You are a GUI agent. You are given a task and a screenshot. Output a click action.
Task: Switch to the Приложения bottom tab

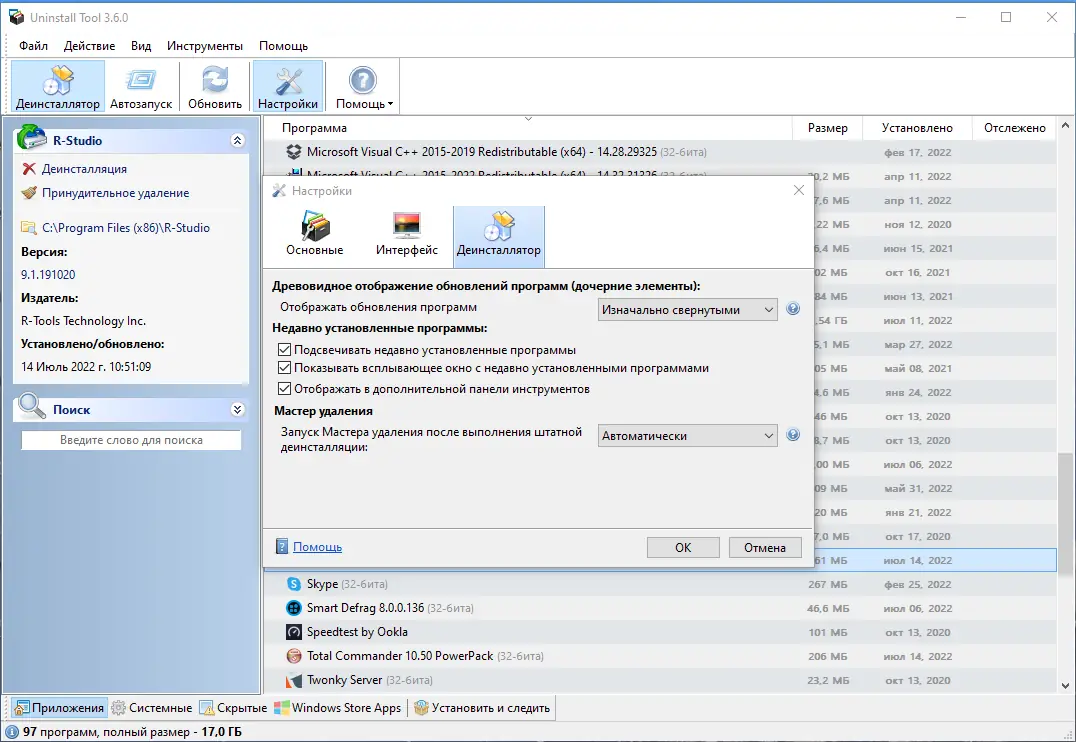pyautogui.click(x=59, y=708)
